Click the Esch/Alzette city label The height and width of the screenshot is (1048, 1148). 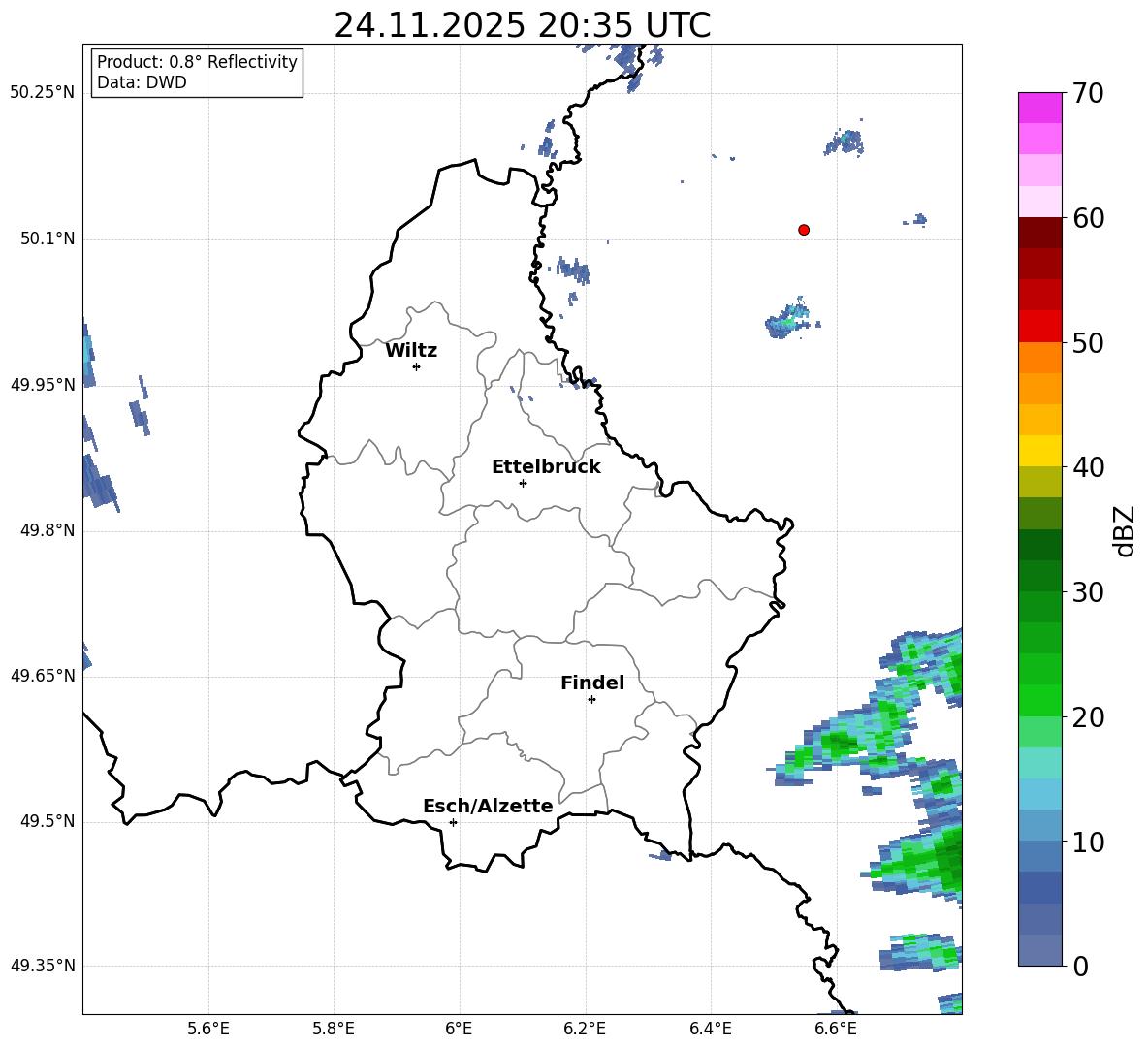[488, 806]
